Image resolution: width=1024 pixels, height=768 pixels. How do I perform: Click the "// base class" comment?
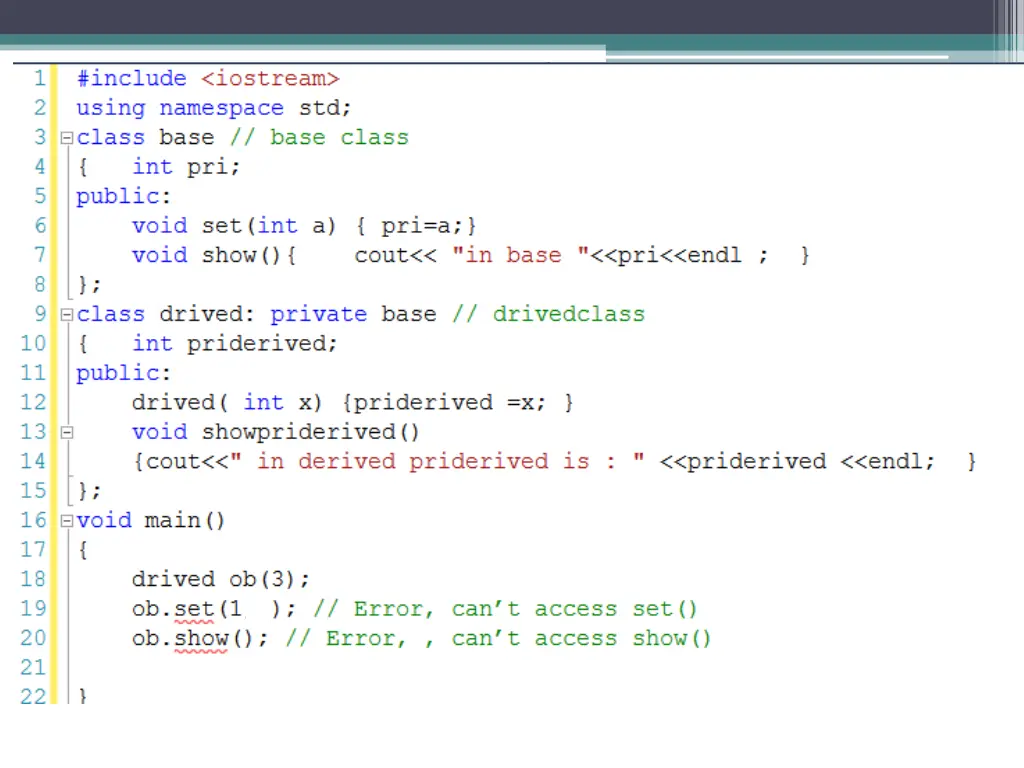tap(319, 138)
